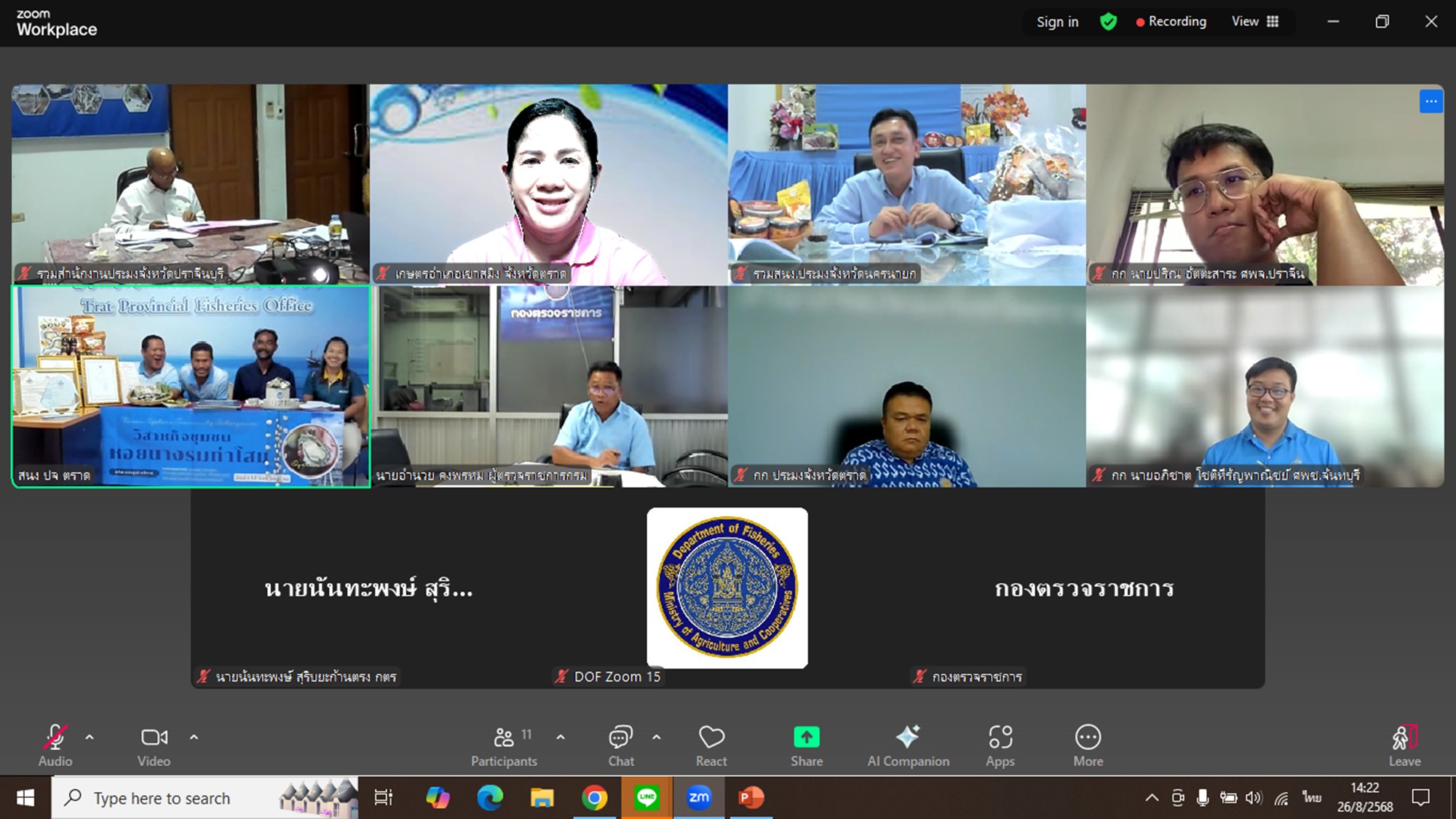Open AI Companion
The height and width of the screenshot is (819, 1456).
(x=908, y=745)
